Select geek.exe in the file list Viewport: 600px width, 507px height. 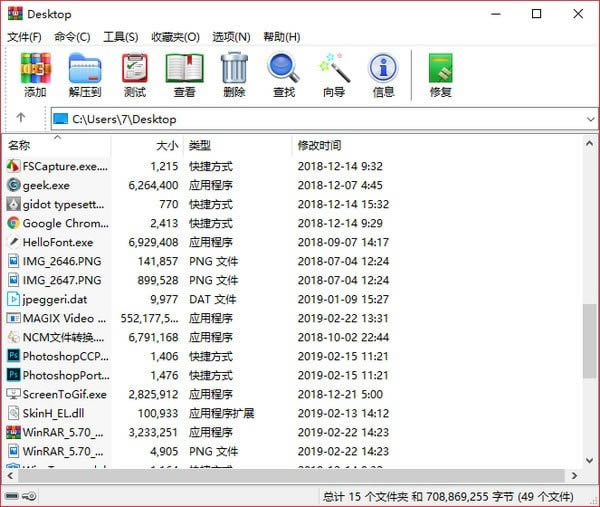tap(46, 185)
